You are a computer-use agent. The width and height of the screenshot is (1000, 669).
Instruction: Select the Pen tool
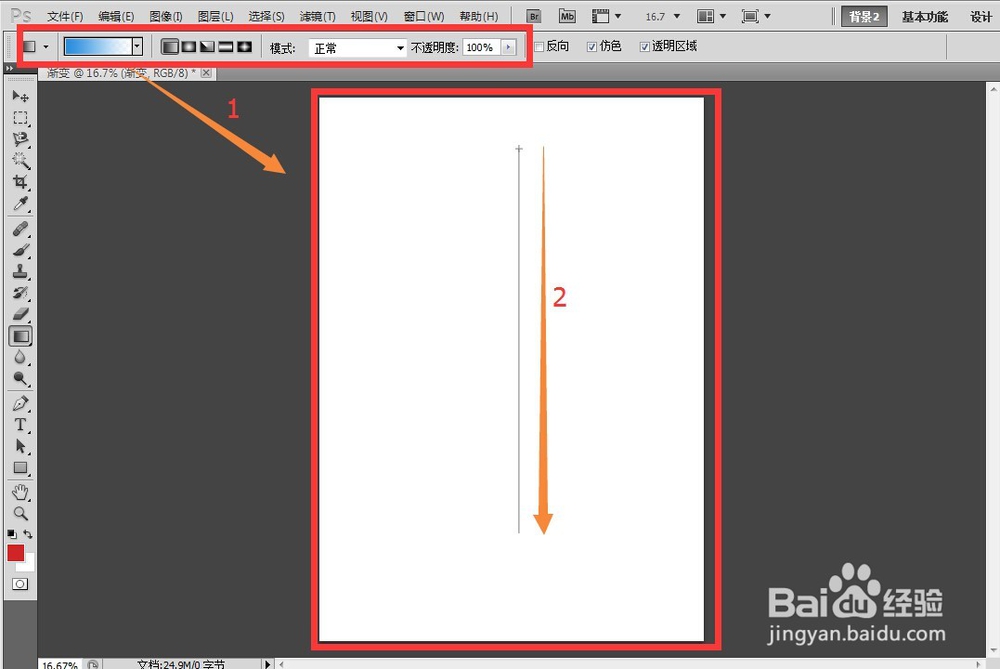(20, 404)
